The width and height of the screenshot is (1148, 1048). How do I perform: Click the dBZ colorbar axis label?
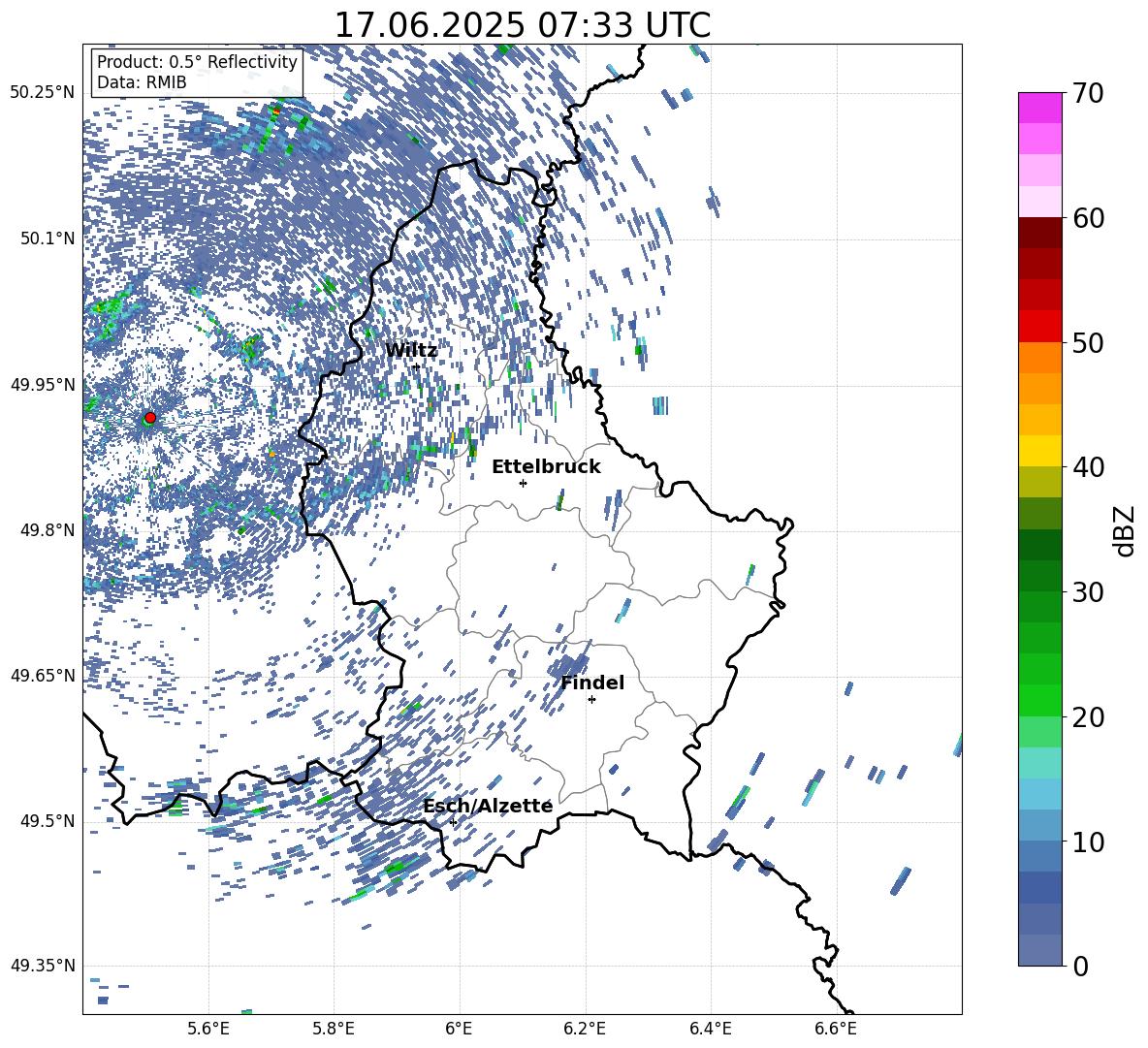tap(1126, 530)
